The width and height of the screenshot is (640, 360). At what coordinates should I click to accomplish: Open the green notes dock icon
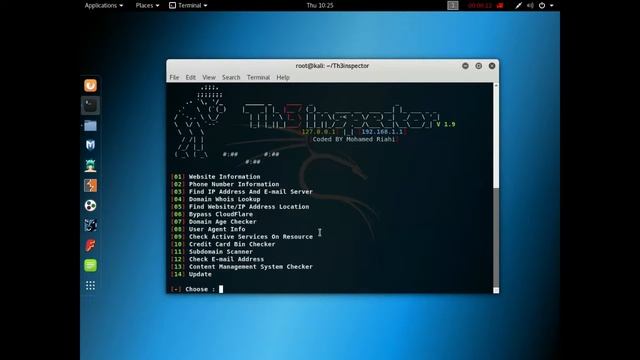[x=90, y=265]
